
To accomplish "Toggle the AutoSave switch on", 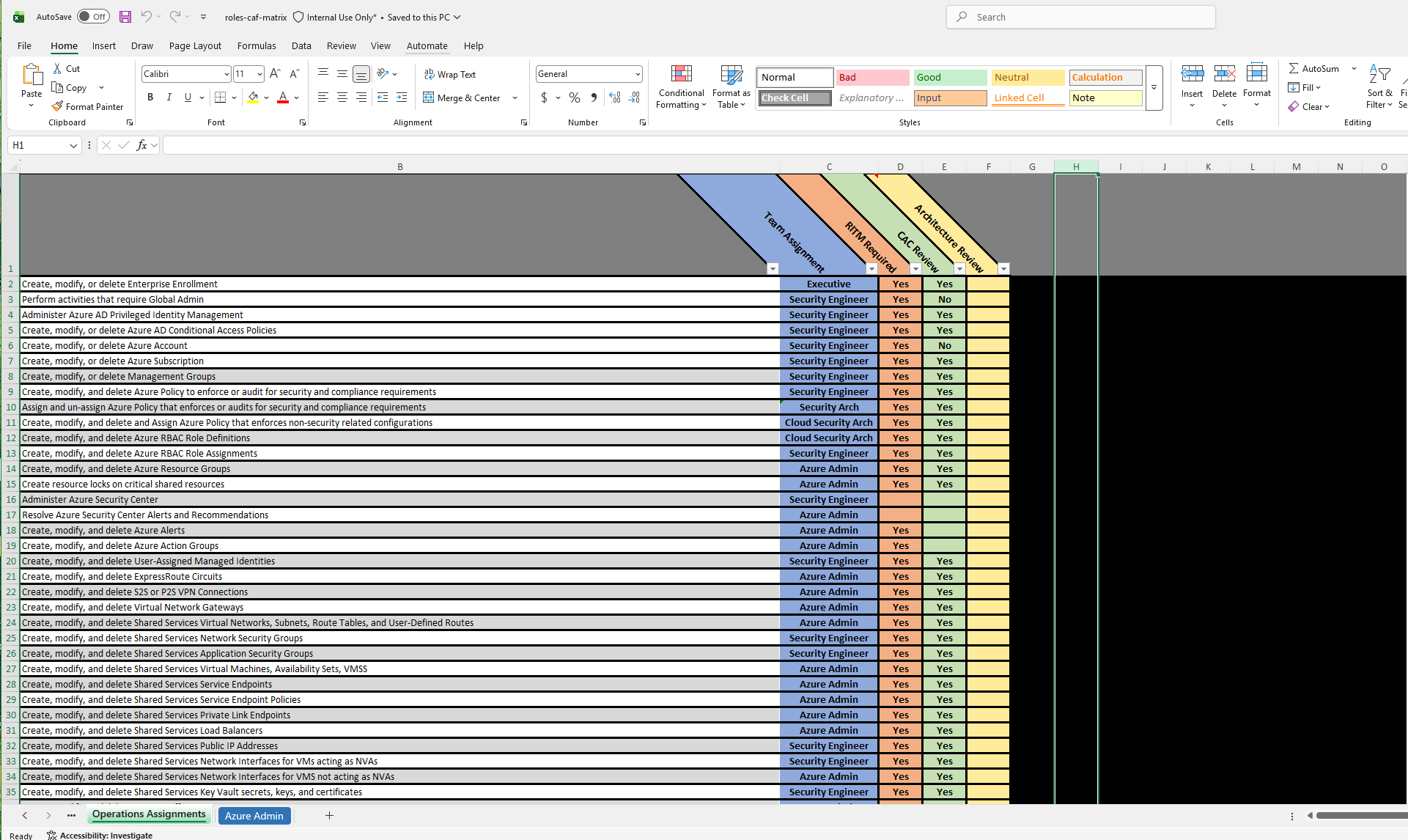I will point(93,16).
